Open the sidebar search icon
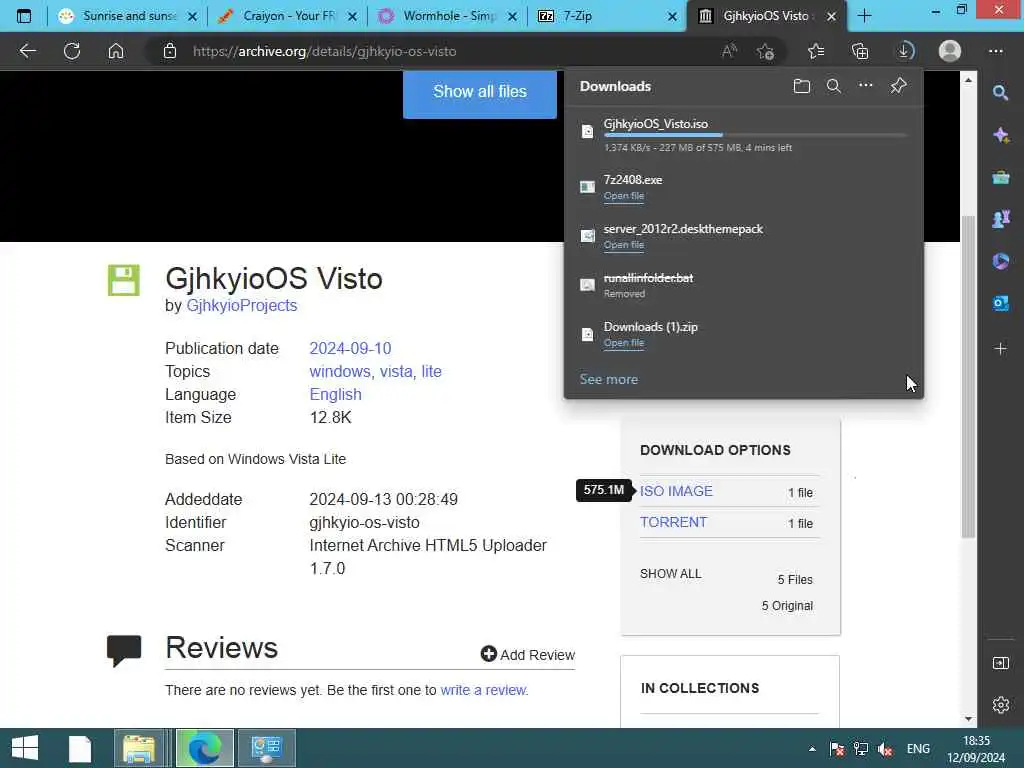Image resolution: width=1024 pixels, height=768 pixels. point(1000,93)
